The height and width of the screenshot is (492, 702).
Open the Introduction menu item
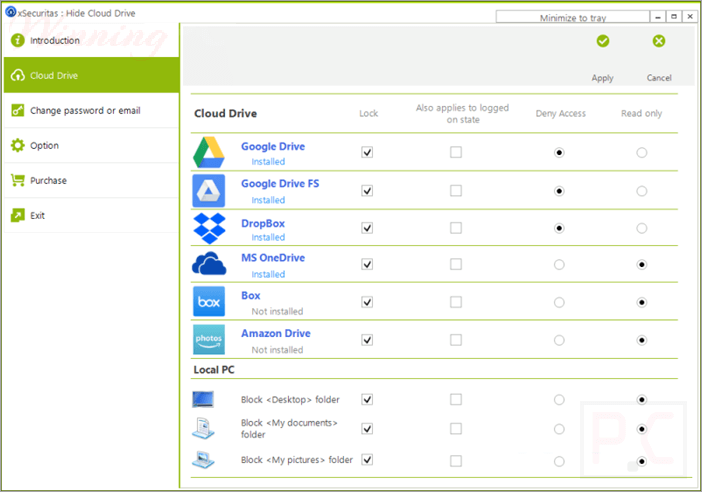tap(91, 40)
